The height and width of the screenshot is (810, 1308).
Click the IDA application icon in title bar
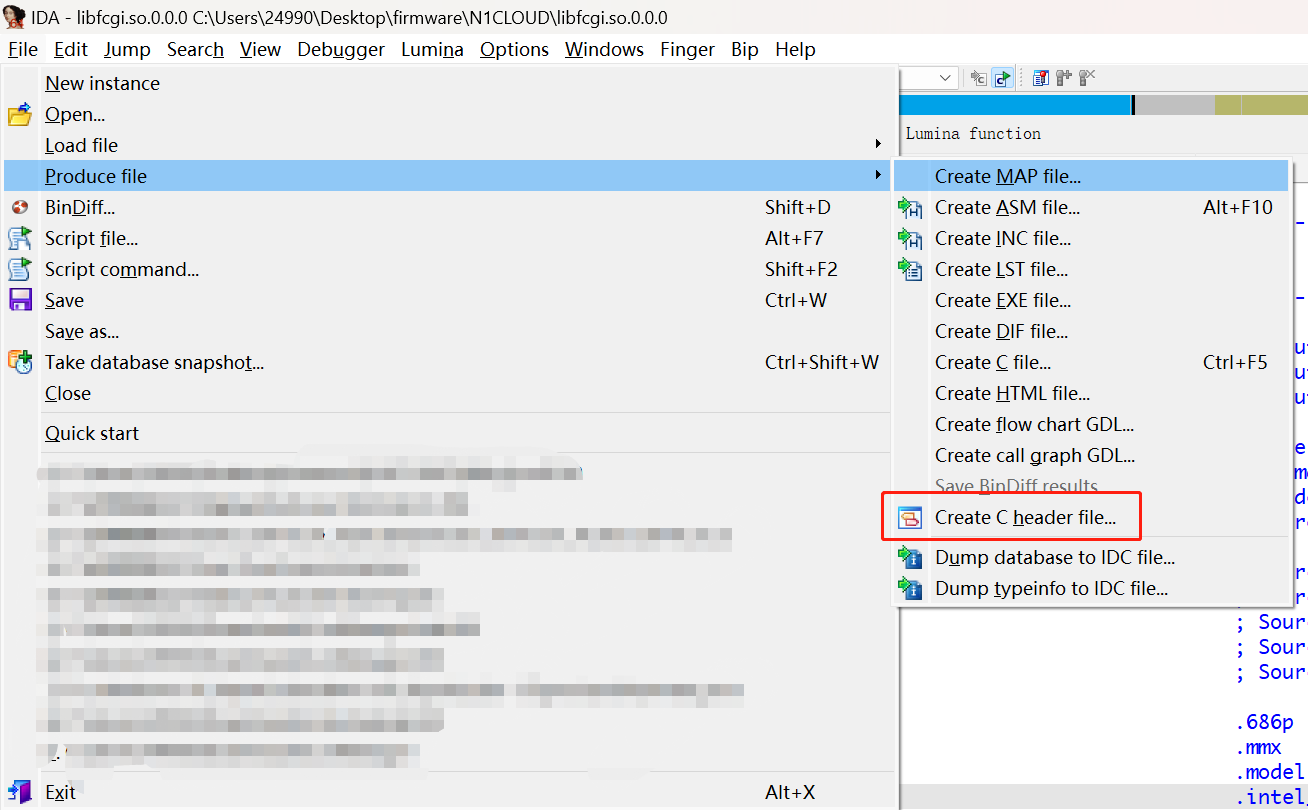tap(14, 17)
